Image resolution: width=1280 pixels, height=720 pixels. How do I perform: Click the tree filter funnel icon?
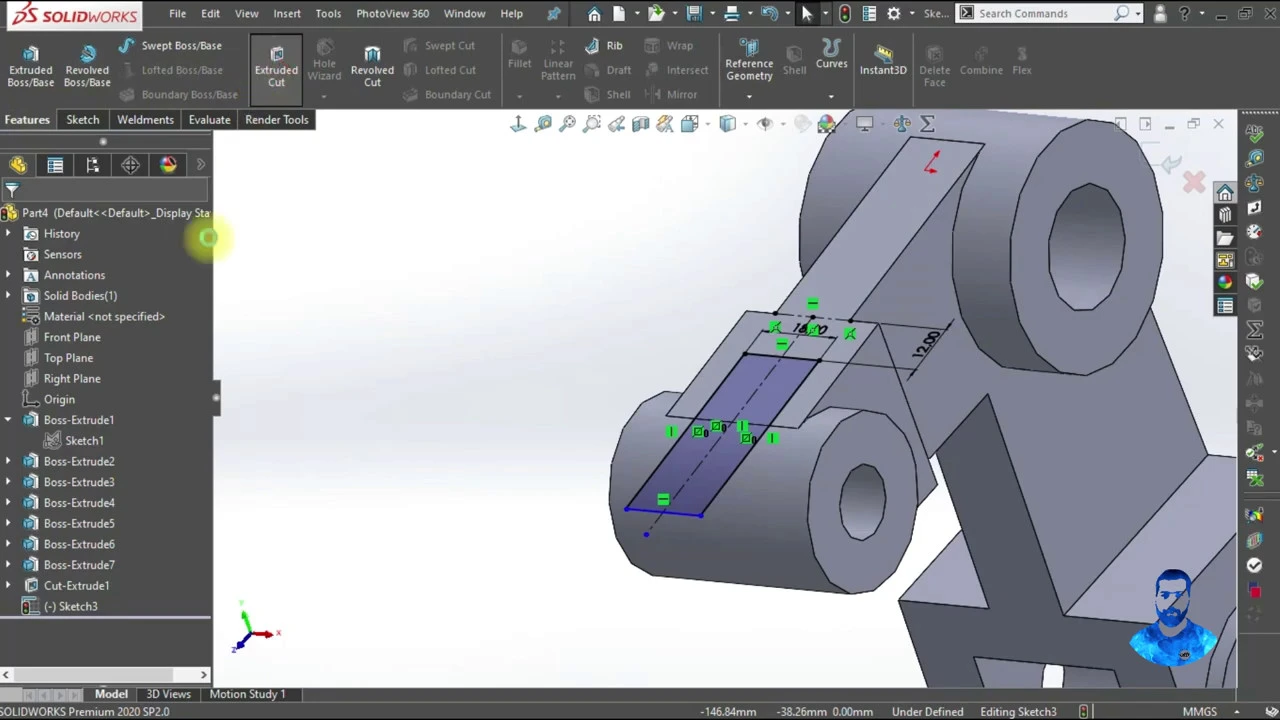click(x=12, y=189)
